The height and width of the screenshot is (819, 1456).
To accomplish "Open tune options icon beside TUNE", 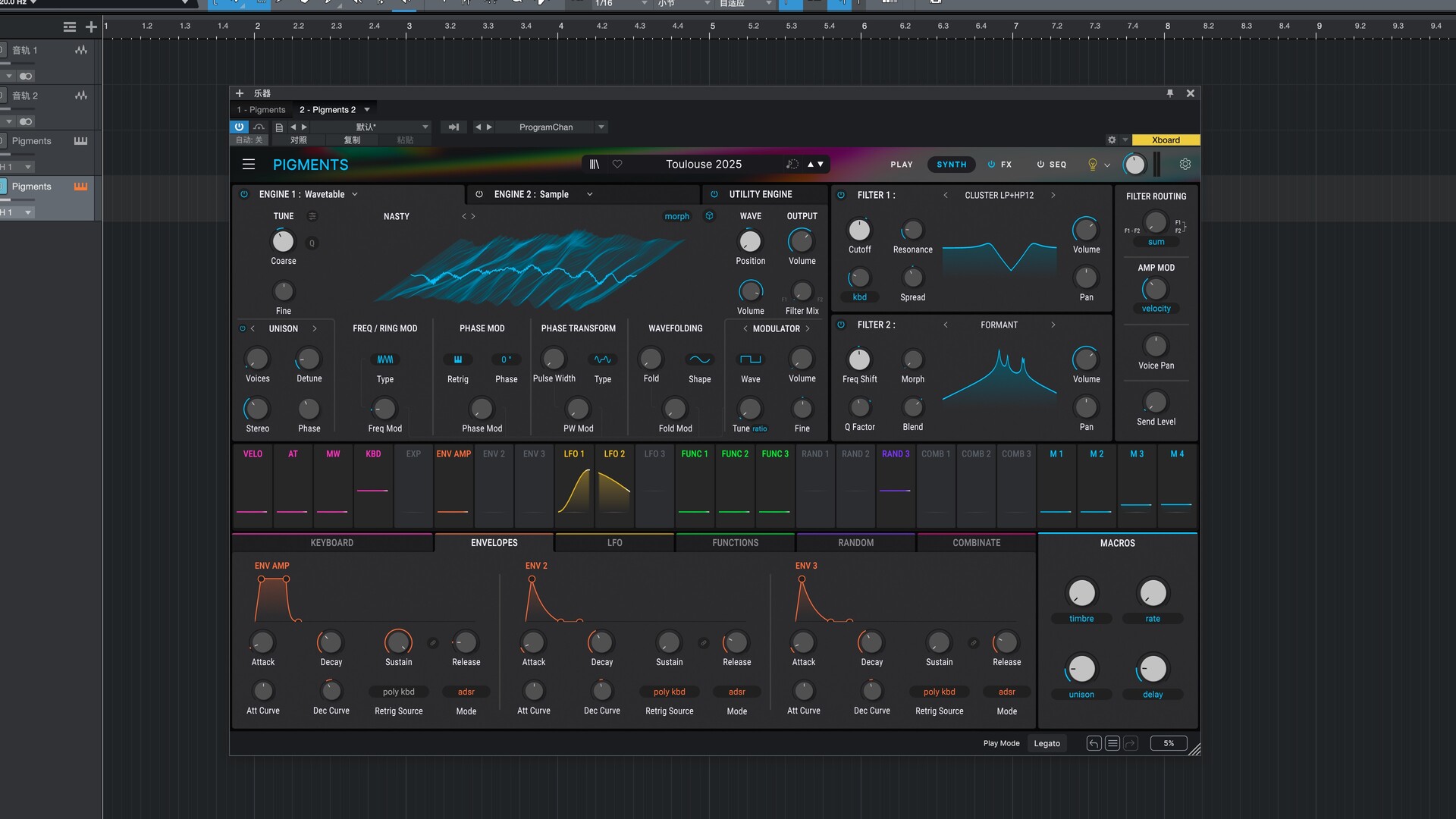I will (312, 216).
